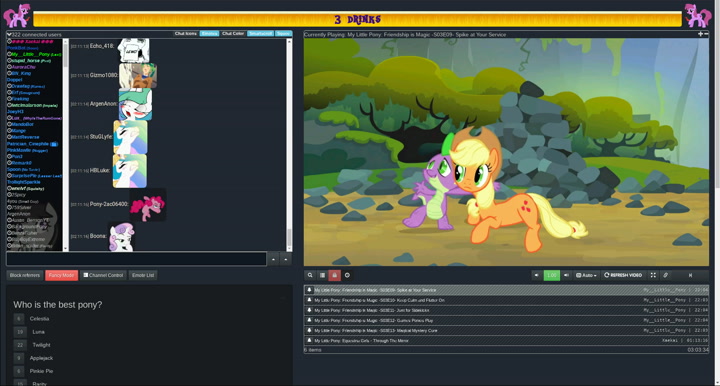Image resolution: width=720 pixels, height=386 pixels.
Task: Toggle the rightmost blue chat header button
Action: click(x=283, y=34)
